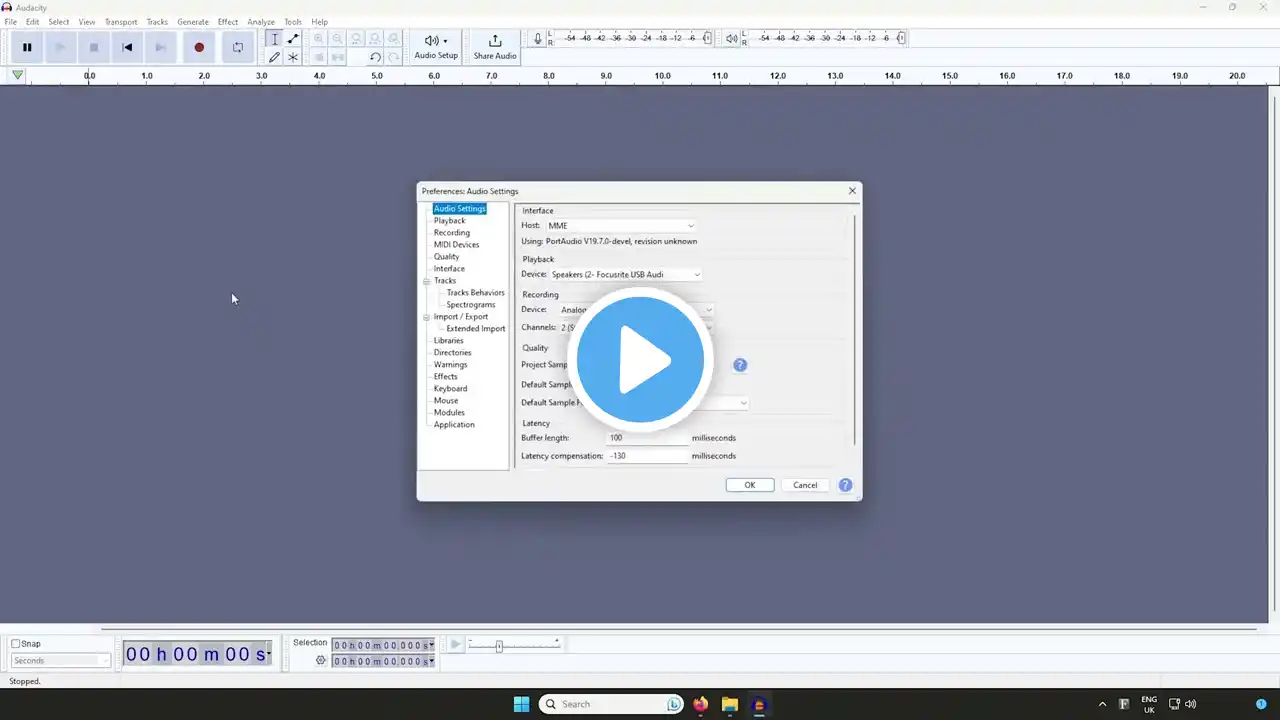The image size is (1280, 720).
Task: Click the blue help icon beside Cancel
Action: 845,485
